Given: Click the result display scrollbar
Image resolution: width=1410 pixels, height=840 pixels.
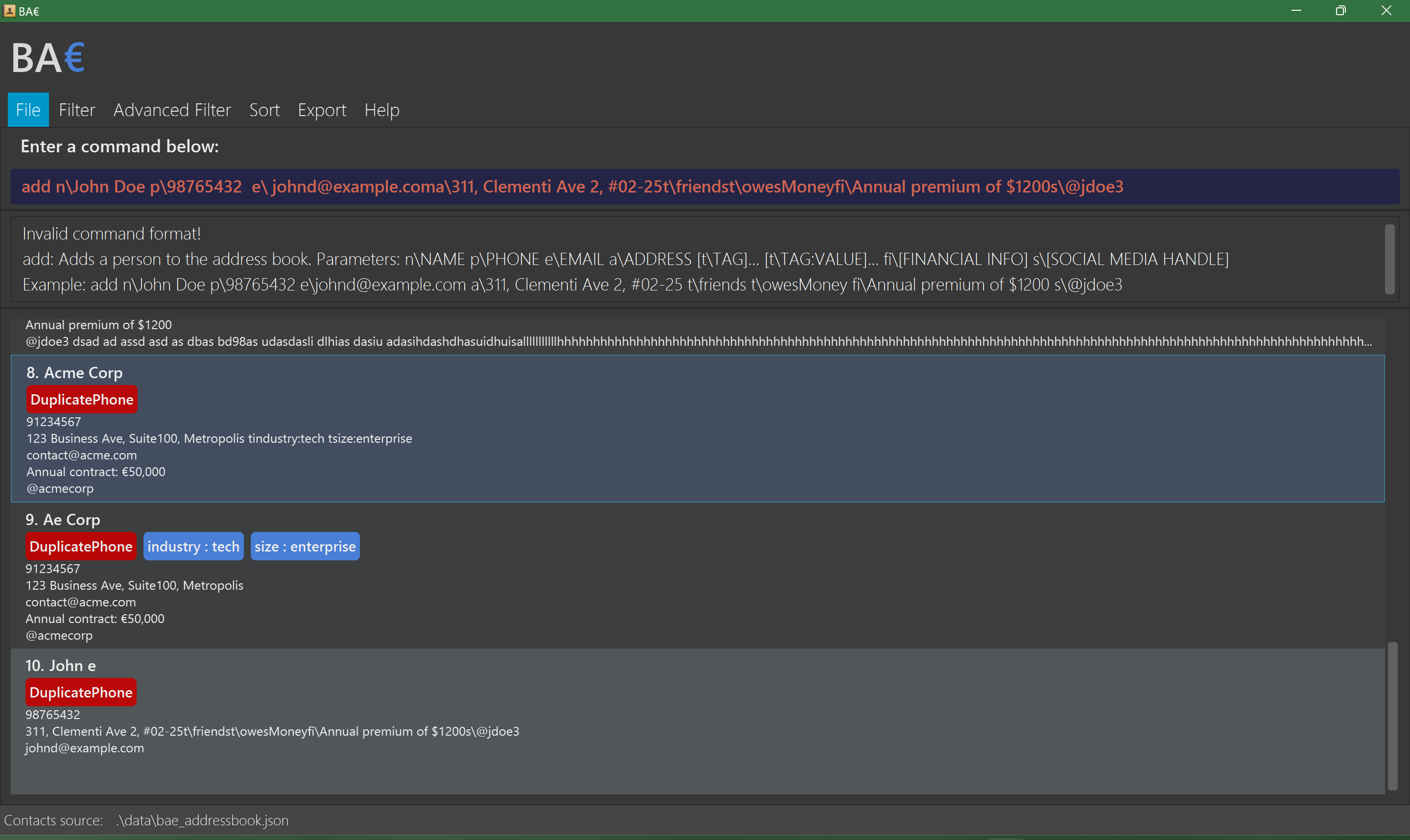Looking at the screenshot, I should (x=1389, y=259).
